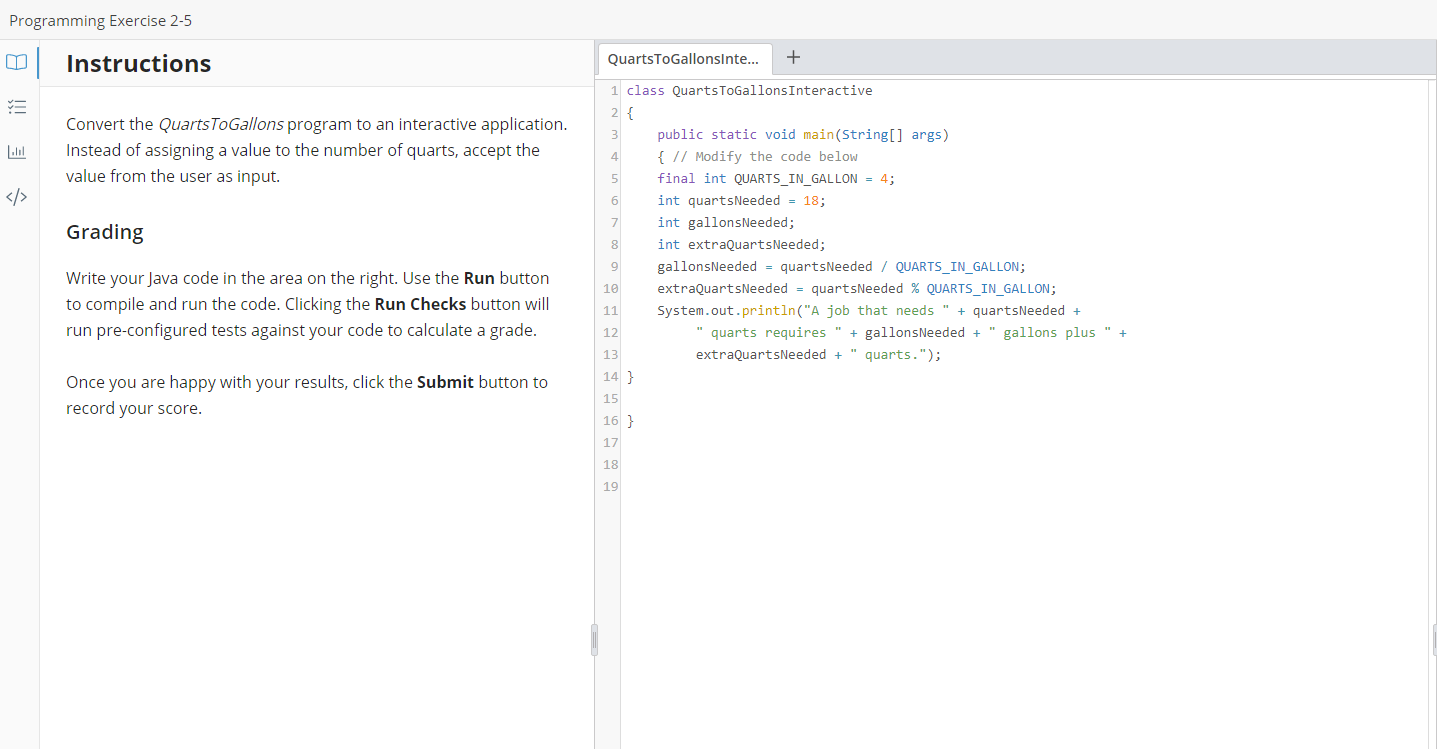Click the bold "Submit" word in instructions
1437x749 pixels.
tap(445, 382)
